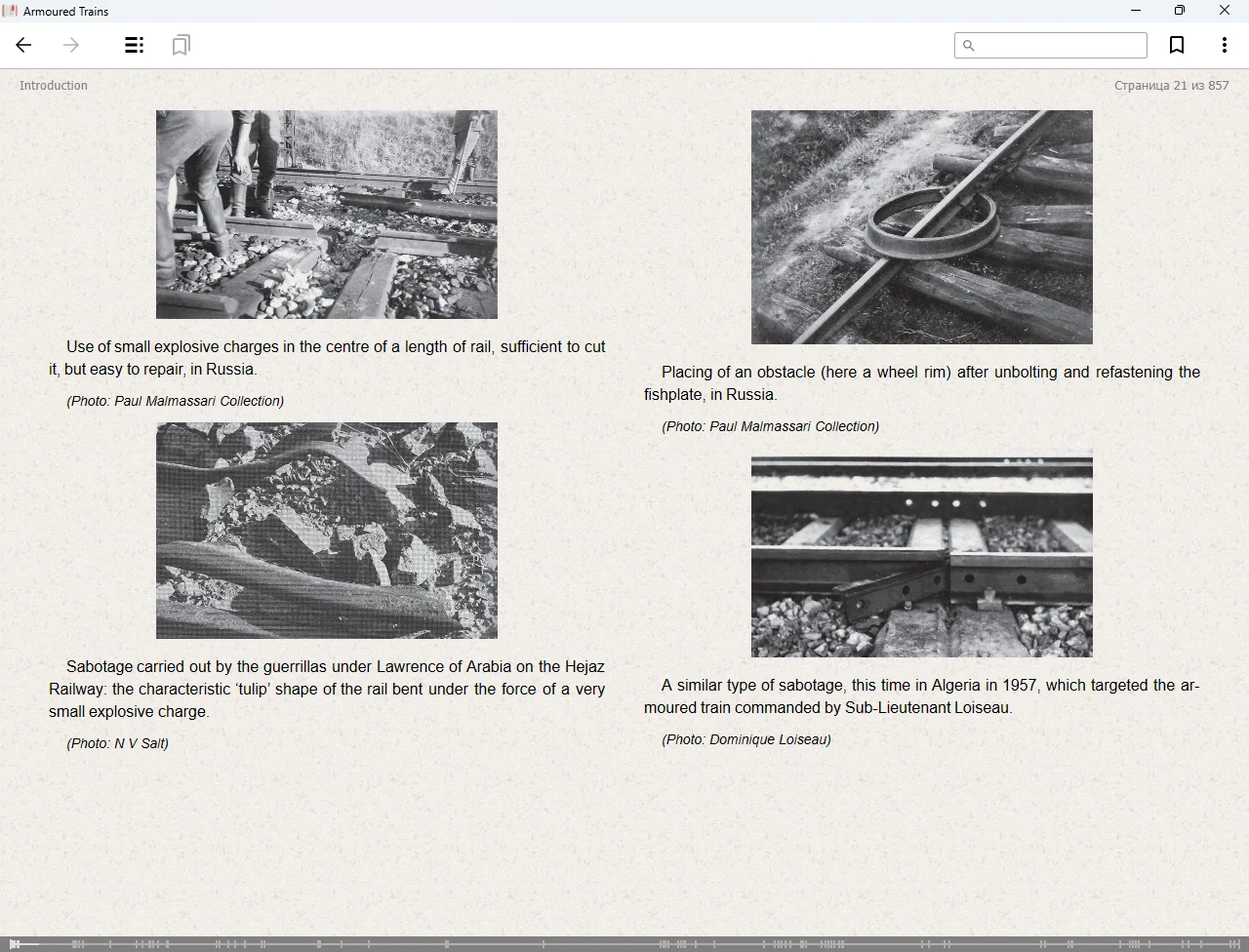1249x952 pixels.
Task: Go back to the previous page
Action: coord(24,45)
